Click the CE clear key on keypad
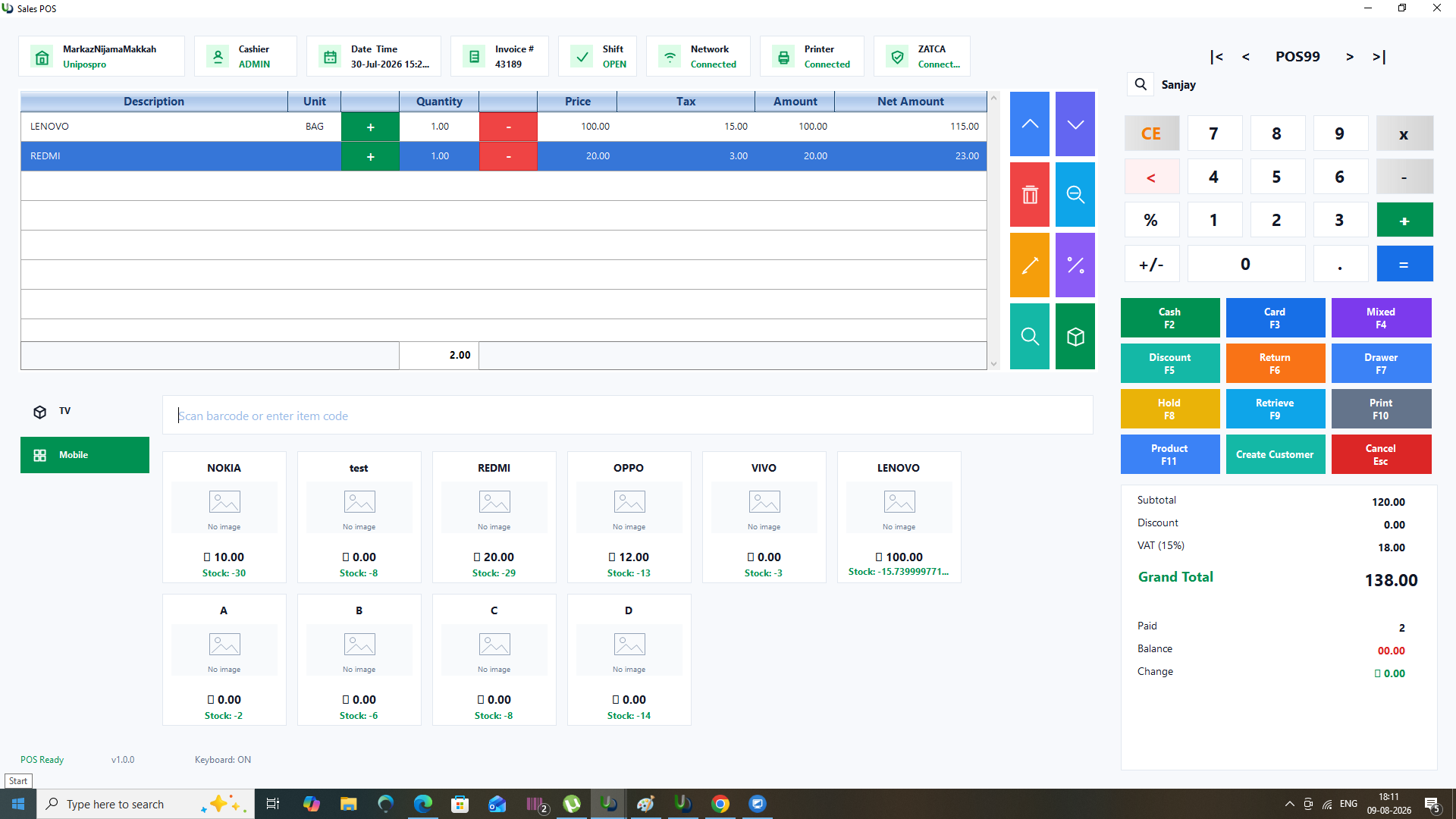Image resolution: width=1456 pixels, height=819 pixels. tap(1151, 133)
